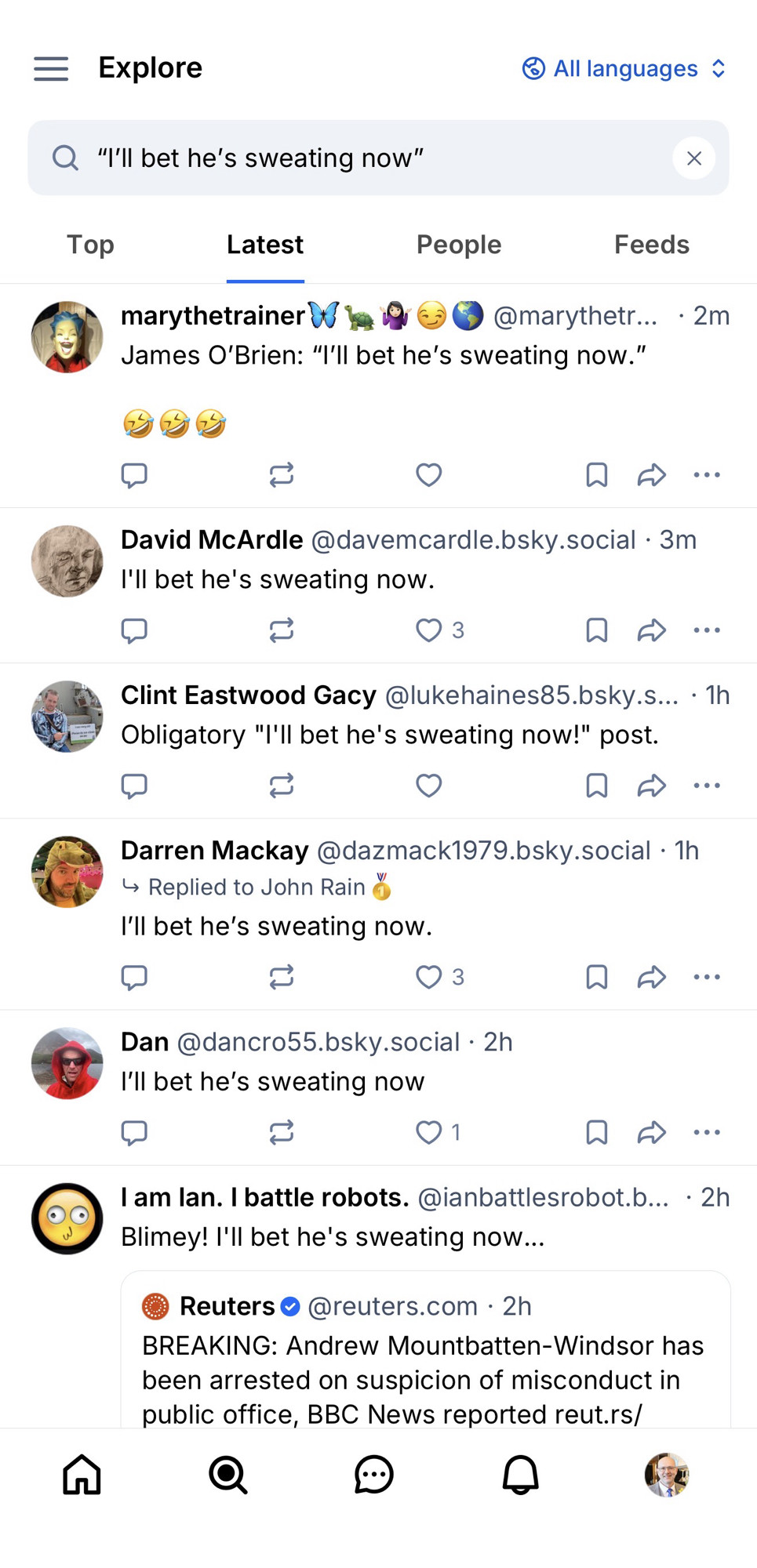Repost David McArdle's post

point(282,630)
